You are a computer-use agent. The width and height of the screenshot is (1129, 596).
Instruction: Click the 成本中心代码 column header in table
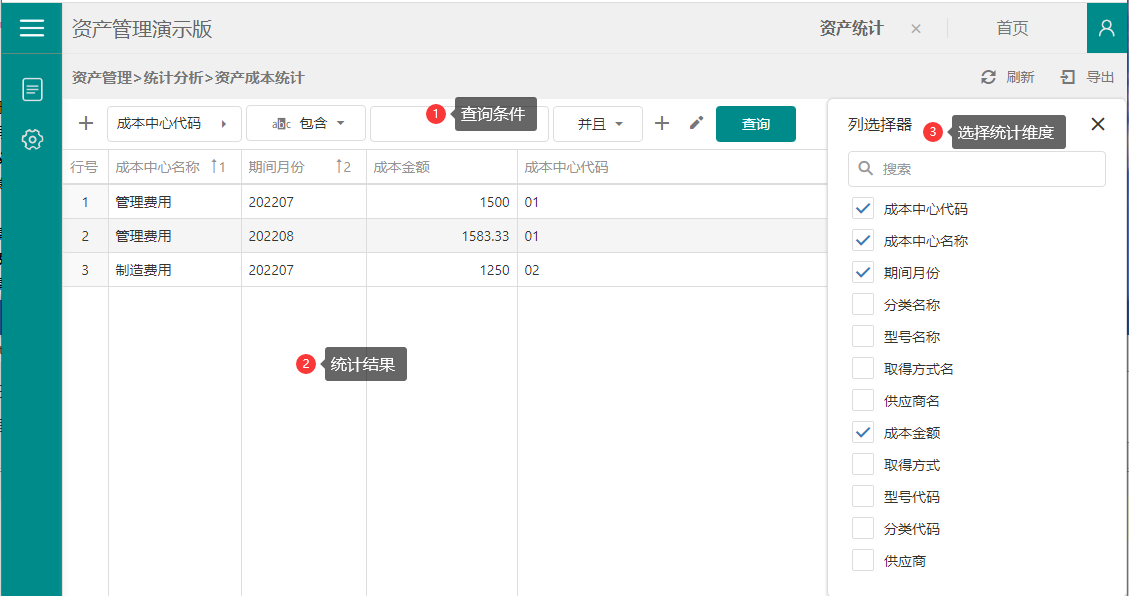click(x=671, y=167)
